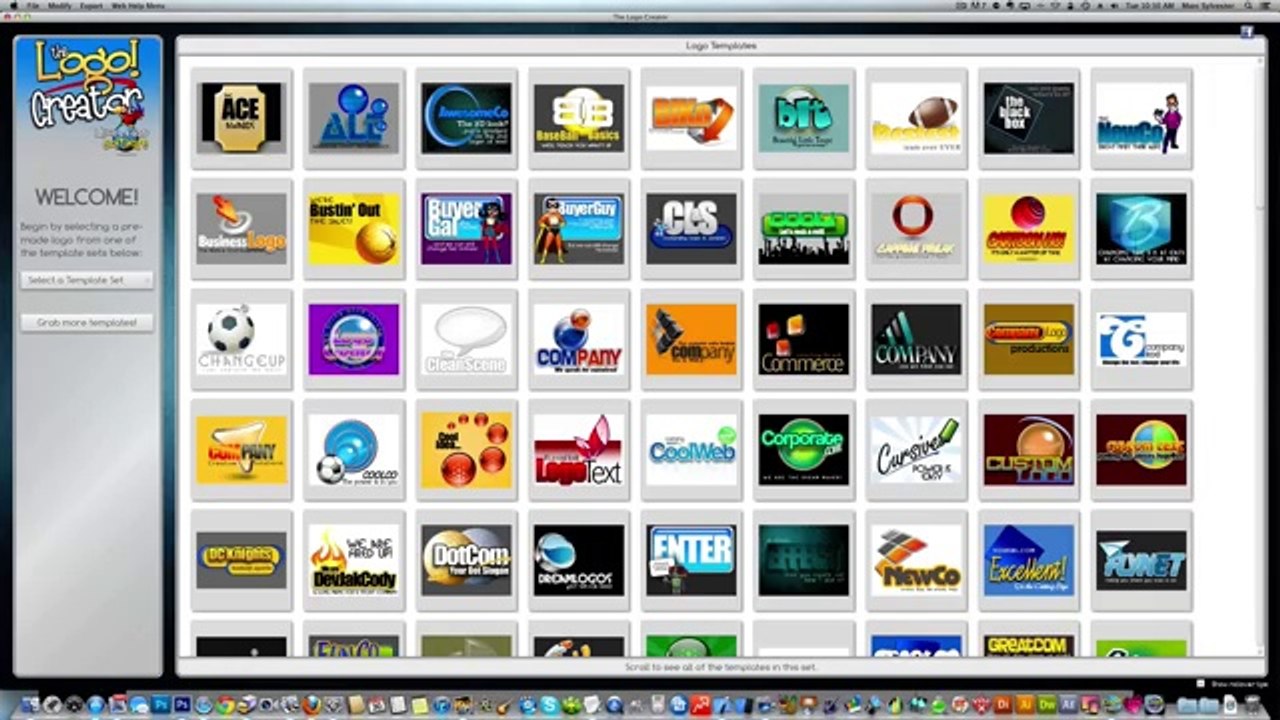Select the Buyer Gal template

466,229
